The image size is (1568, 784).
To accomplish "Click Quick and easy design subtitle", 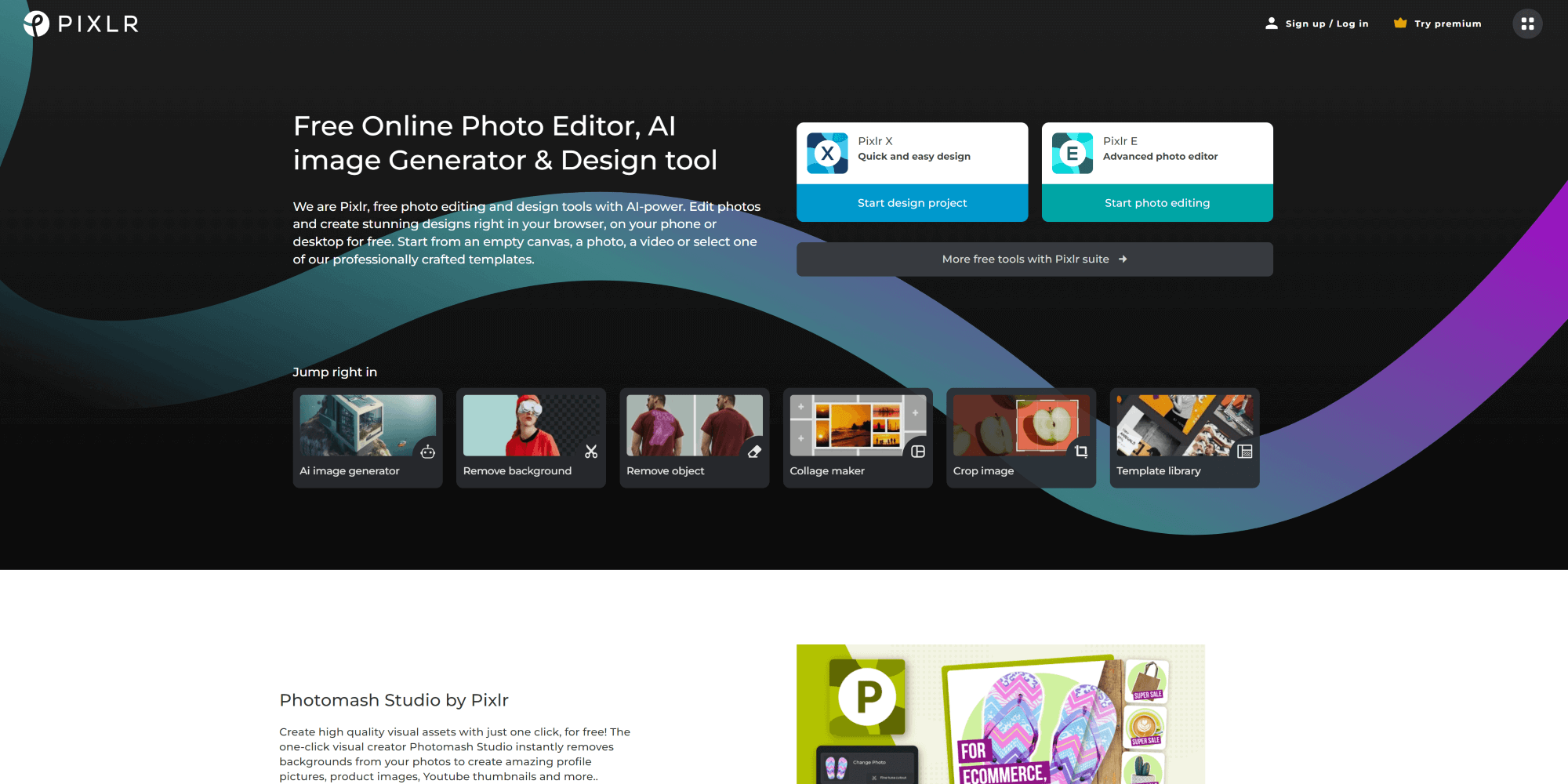I will tap(913, 157).
